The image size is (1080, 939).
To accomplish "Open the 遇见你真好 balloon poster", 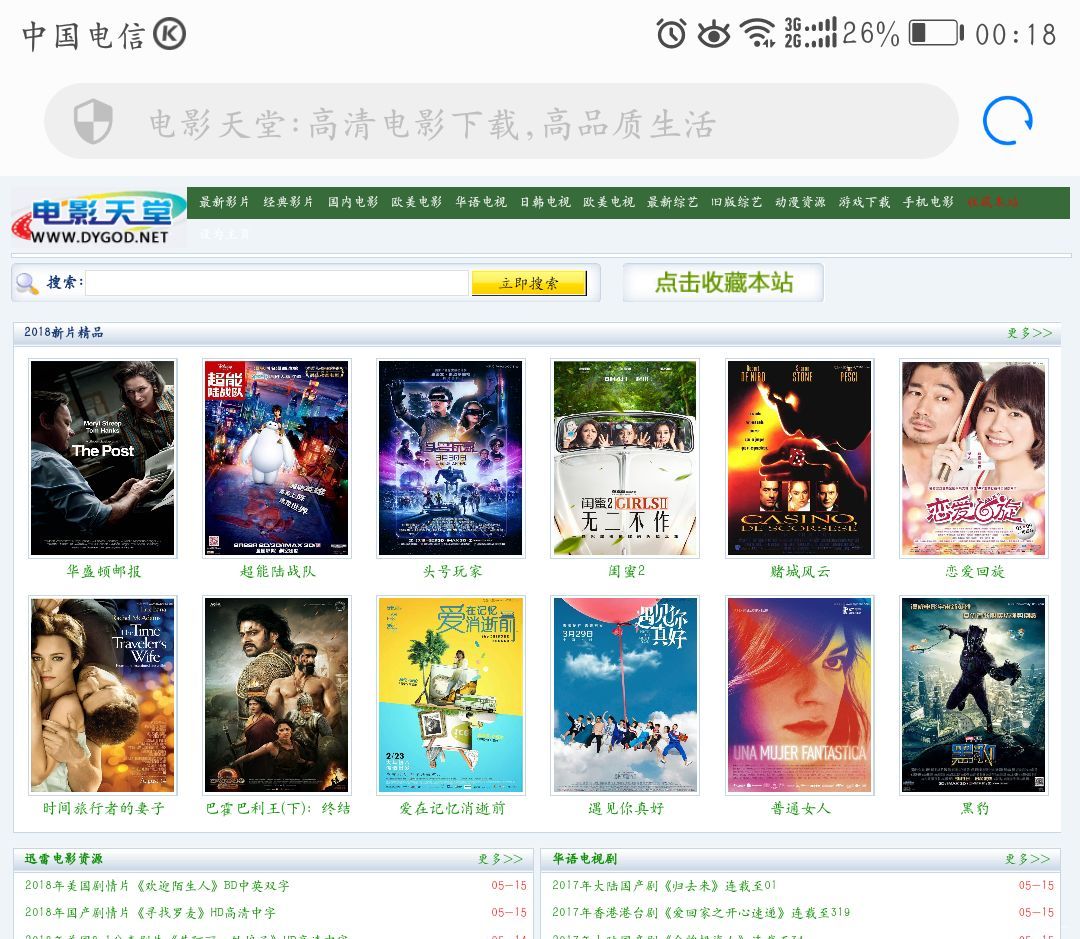I will [x=625, y=695].
